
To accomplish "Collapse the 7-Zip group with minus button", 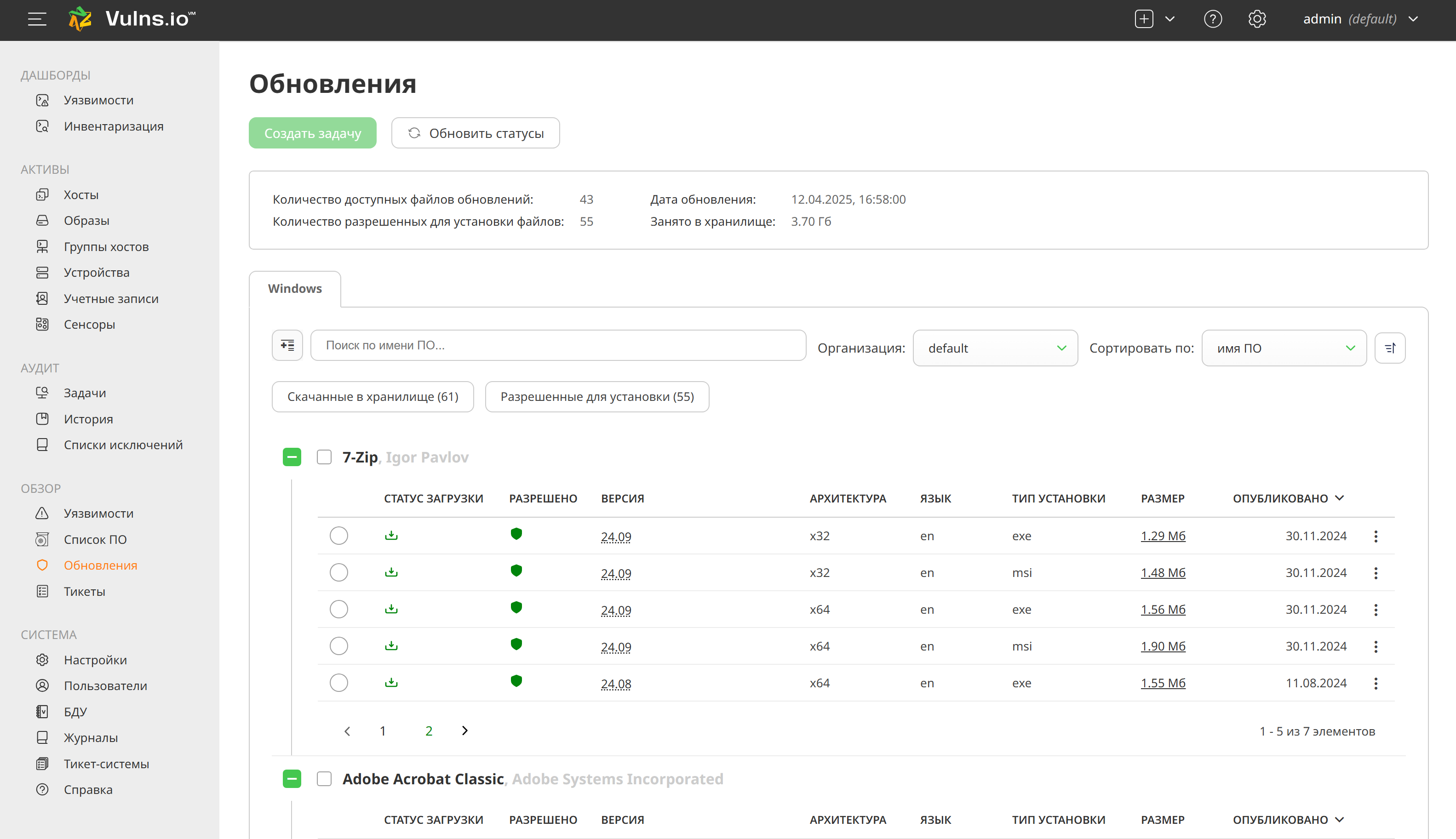I will pos(292,457).
